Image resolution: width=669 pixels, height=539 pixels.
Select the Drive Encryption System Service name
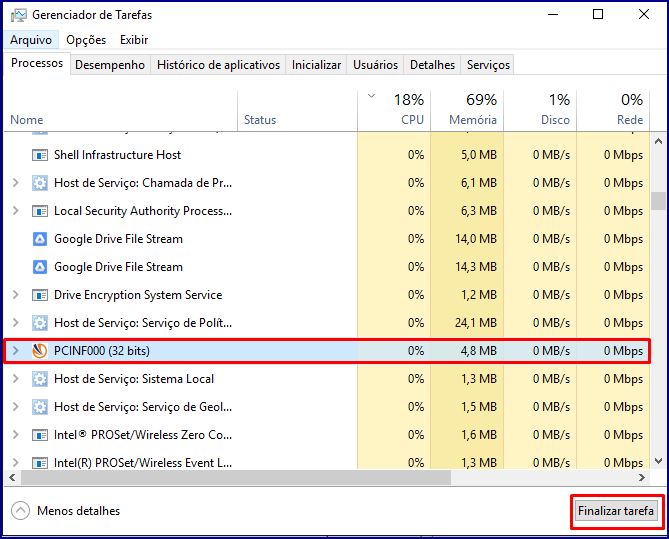pyautogui.click(x=138, y=295)
